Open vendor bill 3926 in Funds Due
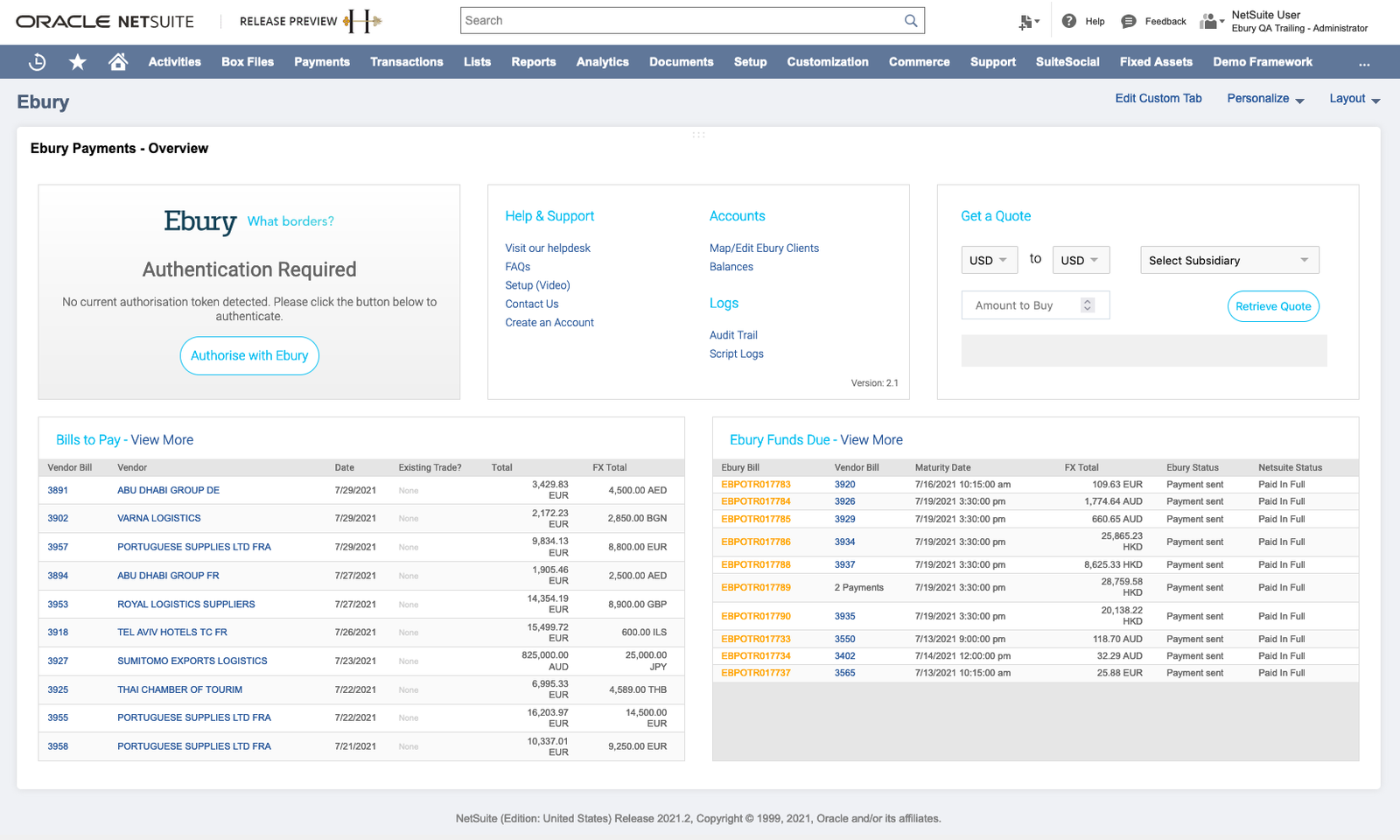This screenshot has height=840, width=1400. point(844,501)
